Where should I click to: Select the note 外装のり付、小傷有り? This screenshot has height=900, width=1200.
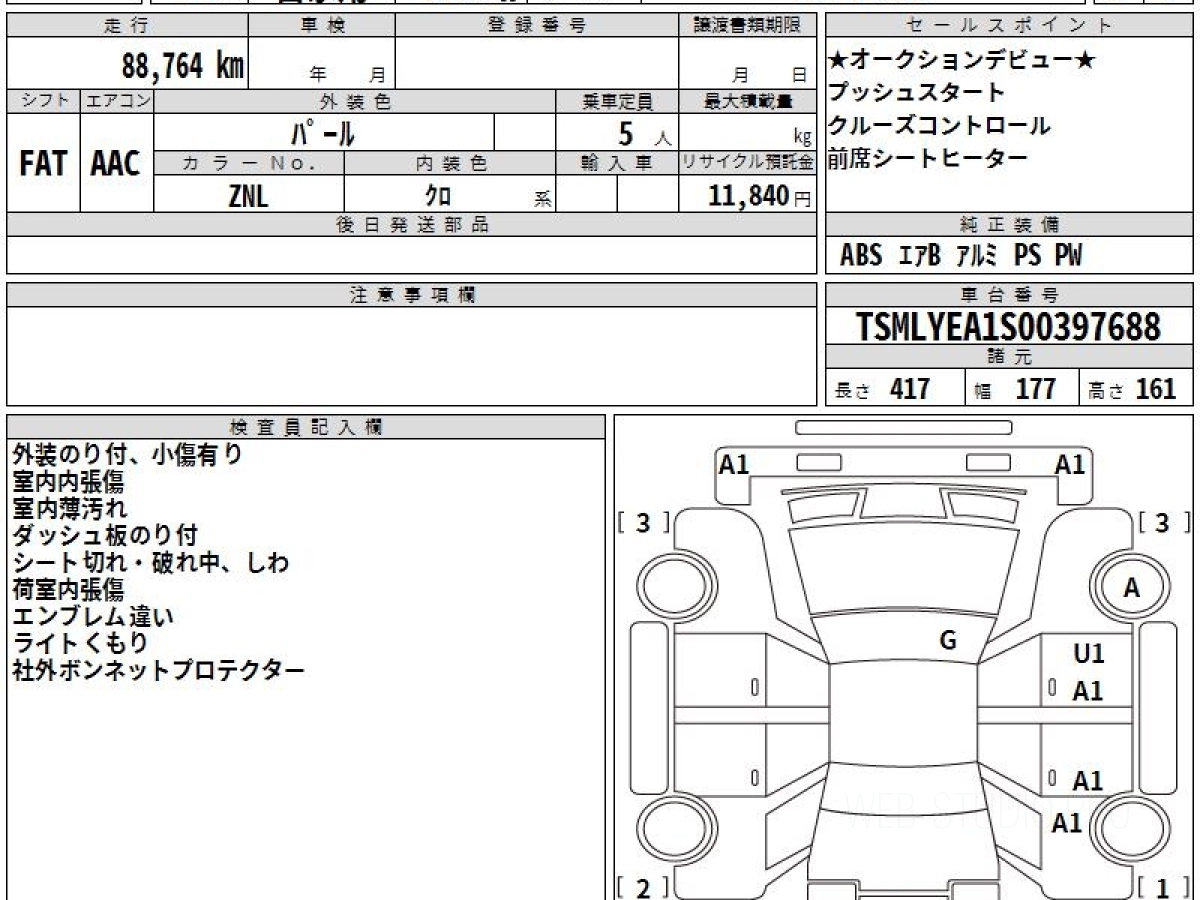(127, 455)
